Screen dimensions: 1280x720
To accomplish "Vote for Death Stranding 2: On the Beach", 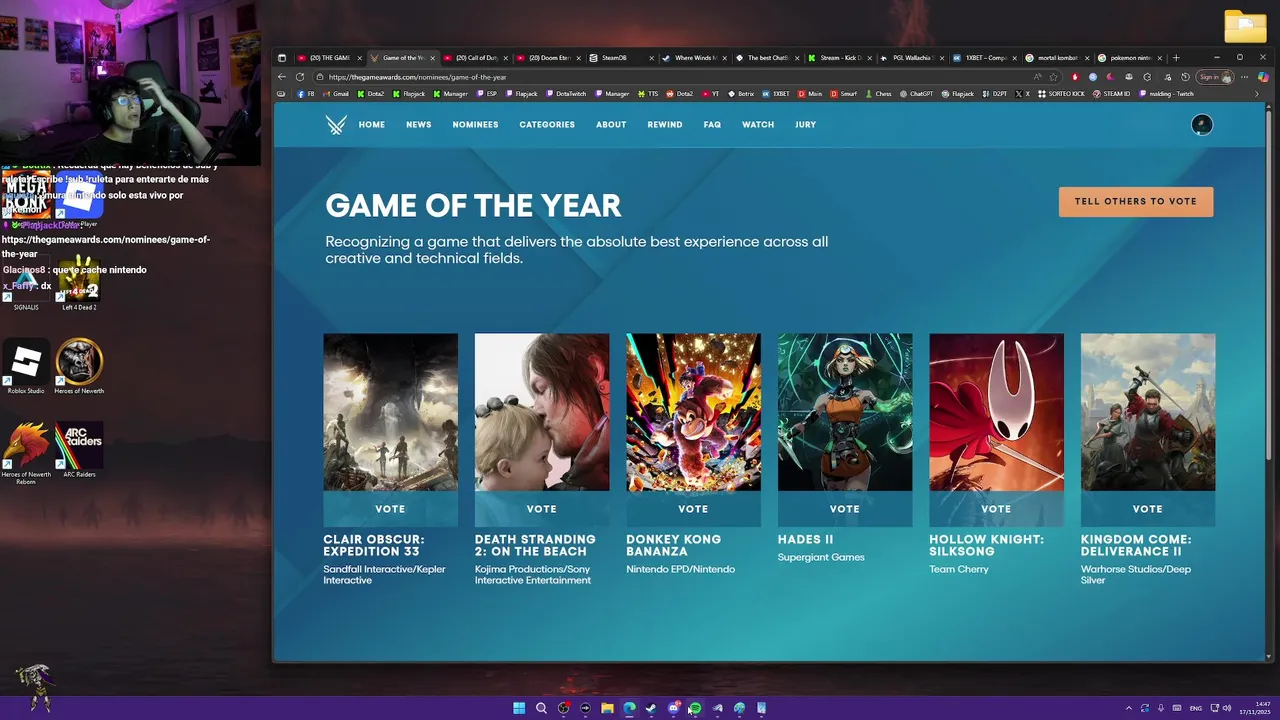I will click(x=542, y=509).
